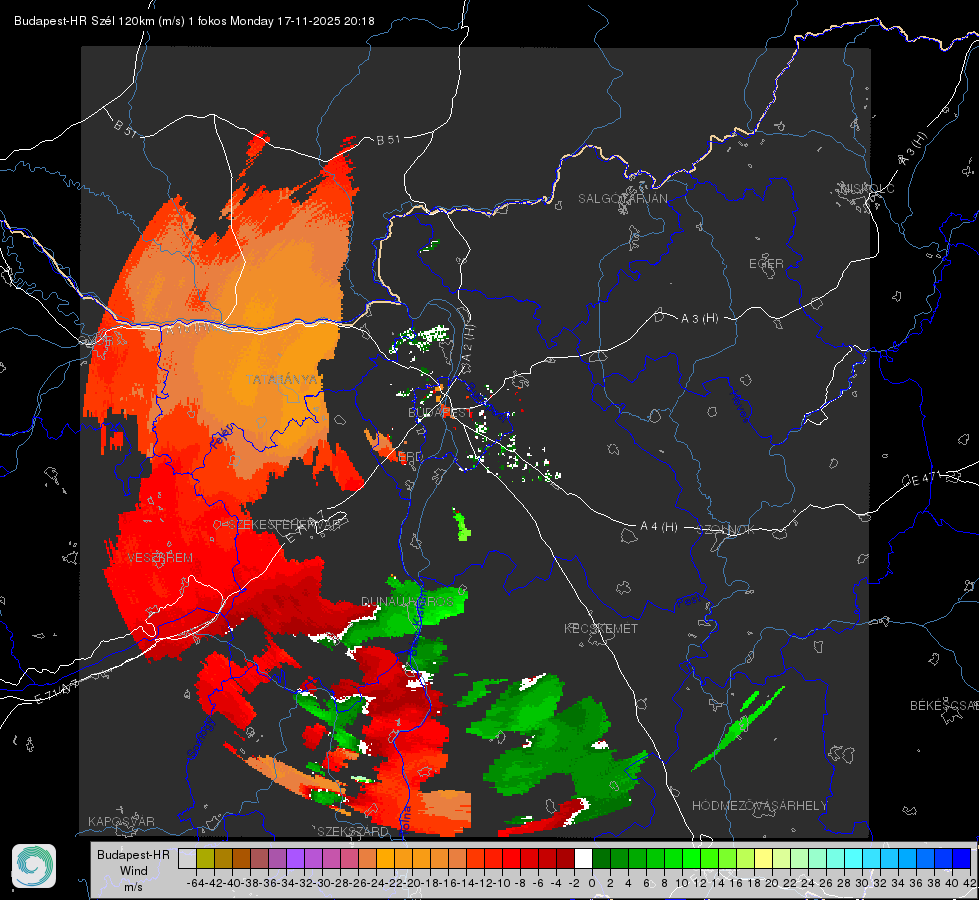
Task: Click the legend label Budapest-HR Wind m/s
Action: (134, 870)
